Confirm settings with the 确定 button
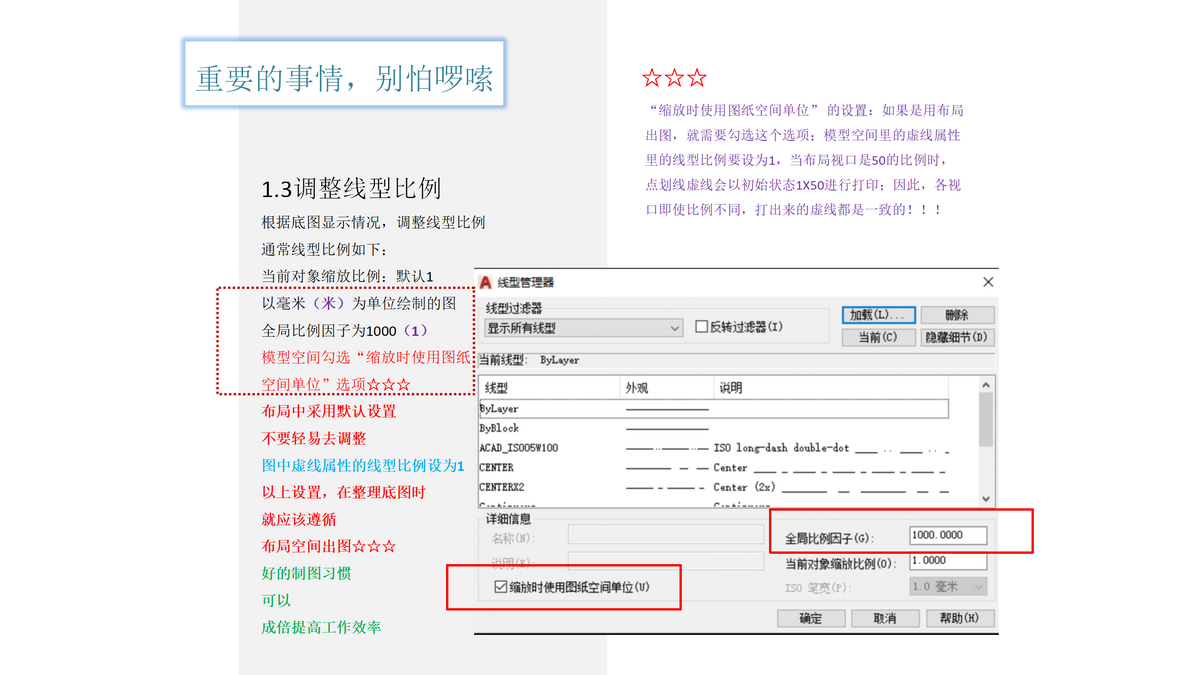 [x=811, y=618]
